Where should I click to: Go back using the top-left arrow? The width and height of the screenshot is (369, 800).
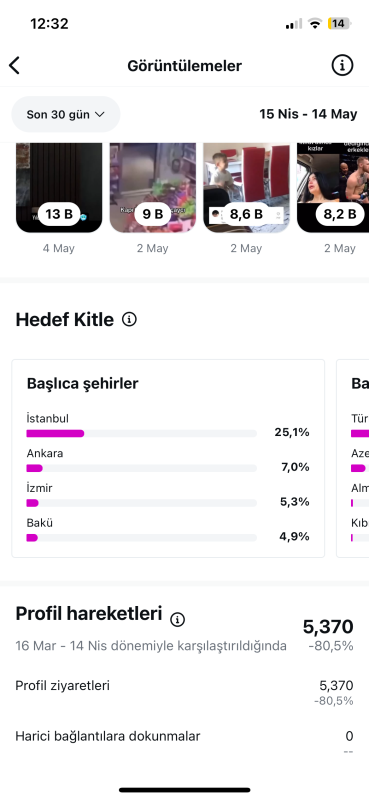(14, 65)
